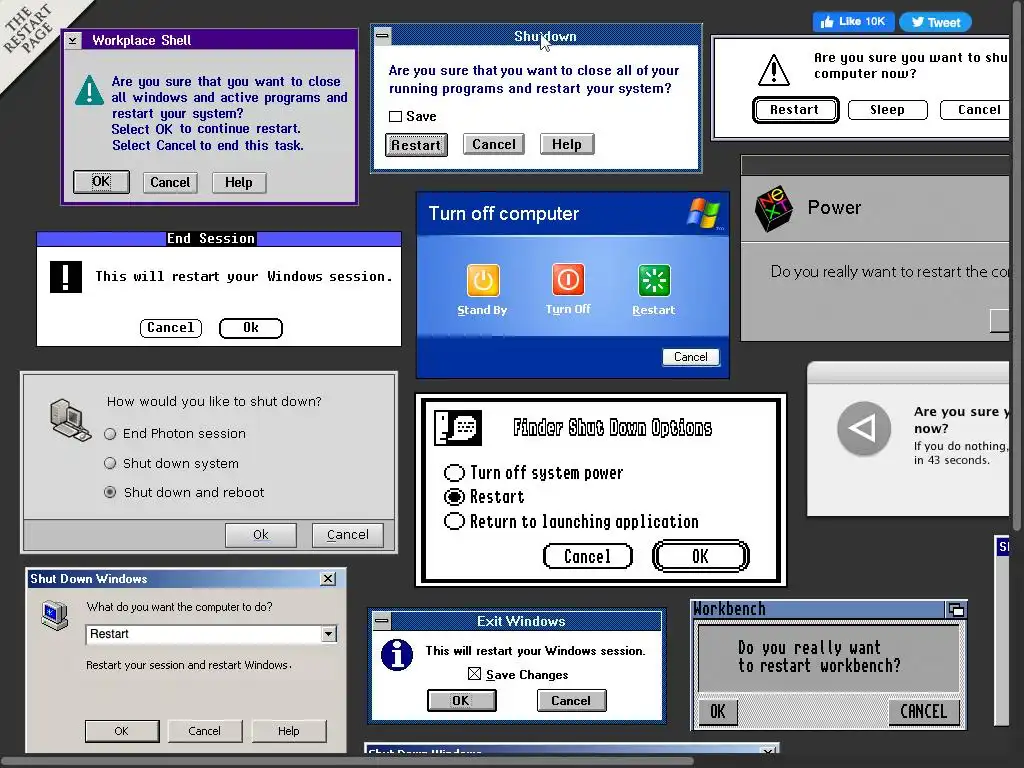The image size is (1024, 768).
Task: Click OK in Finder Shut Down Options
Action: tap(700, 556)
